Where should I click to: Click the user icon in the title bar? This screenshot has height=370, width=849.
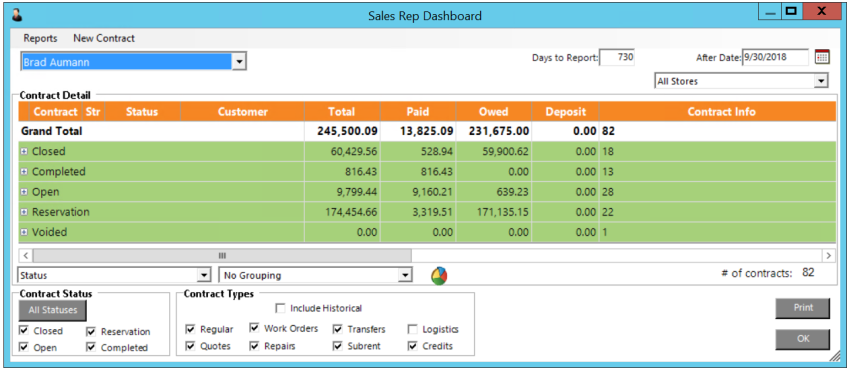[x=16, y=16]
